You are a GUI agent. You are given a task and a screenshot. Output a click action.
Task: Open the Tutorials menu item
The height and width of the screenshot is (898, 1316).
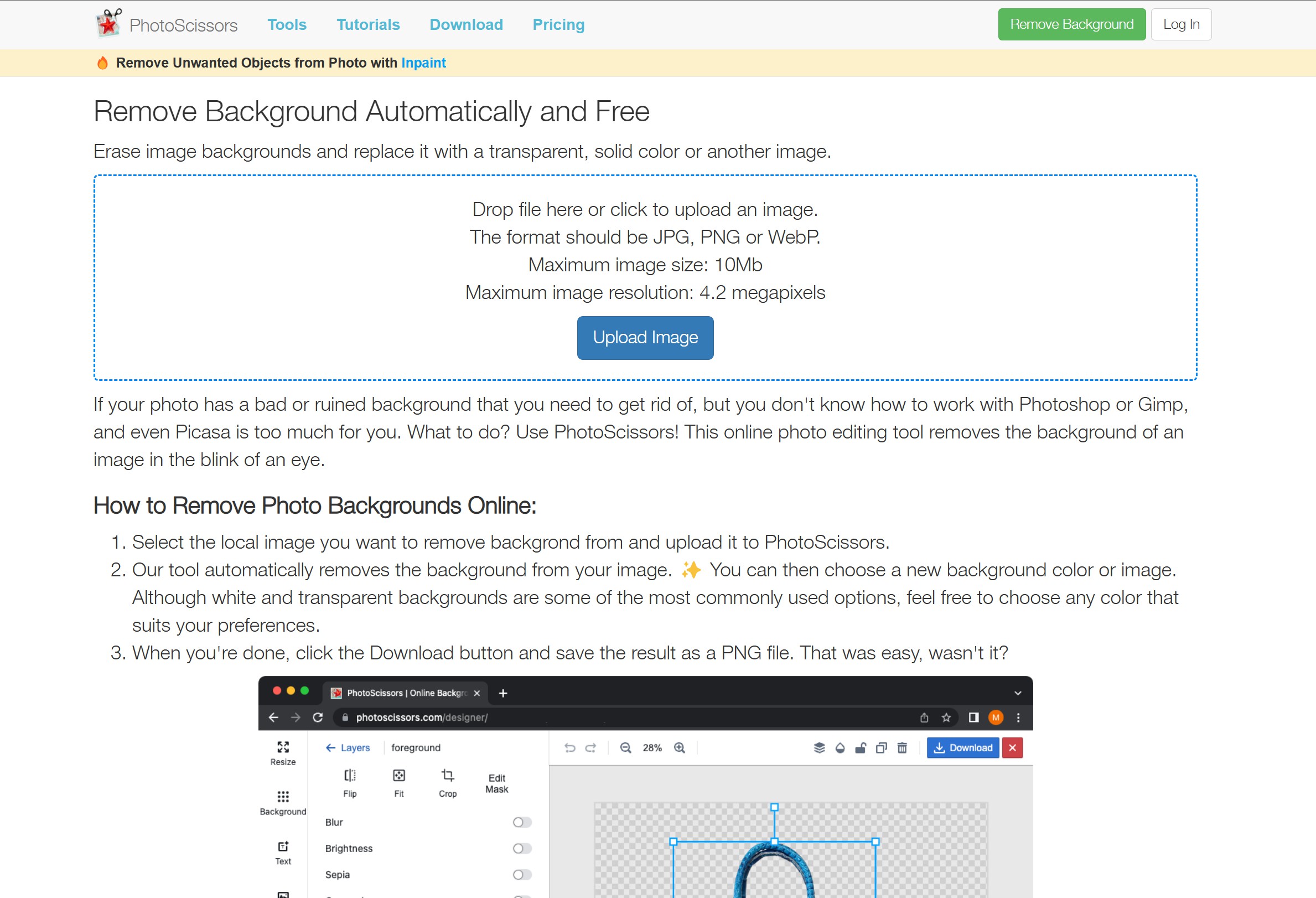[368, 24]
